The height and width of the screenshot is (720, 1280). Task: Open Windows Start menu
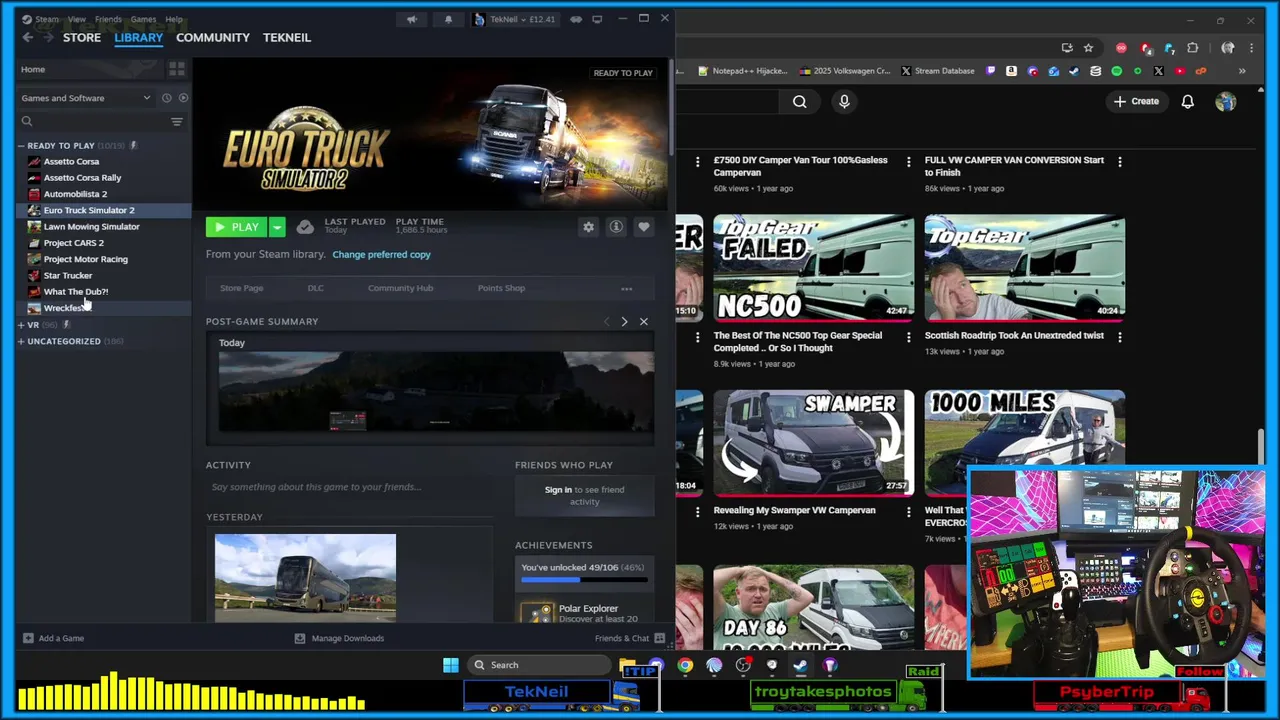(451, 665)
